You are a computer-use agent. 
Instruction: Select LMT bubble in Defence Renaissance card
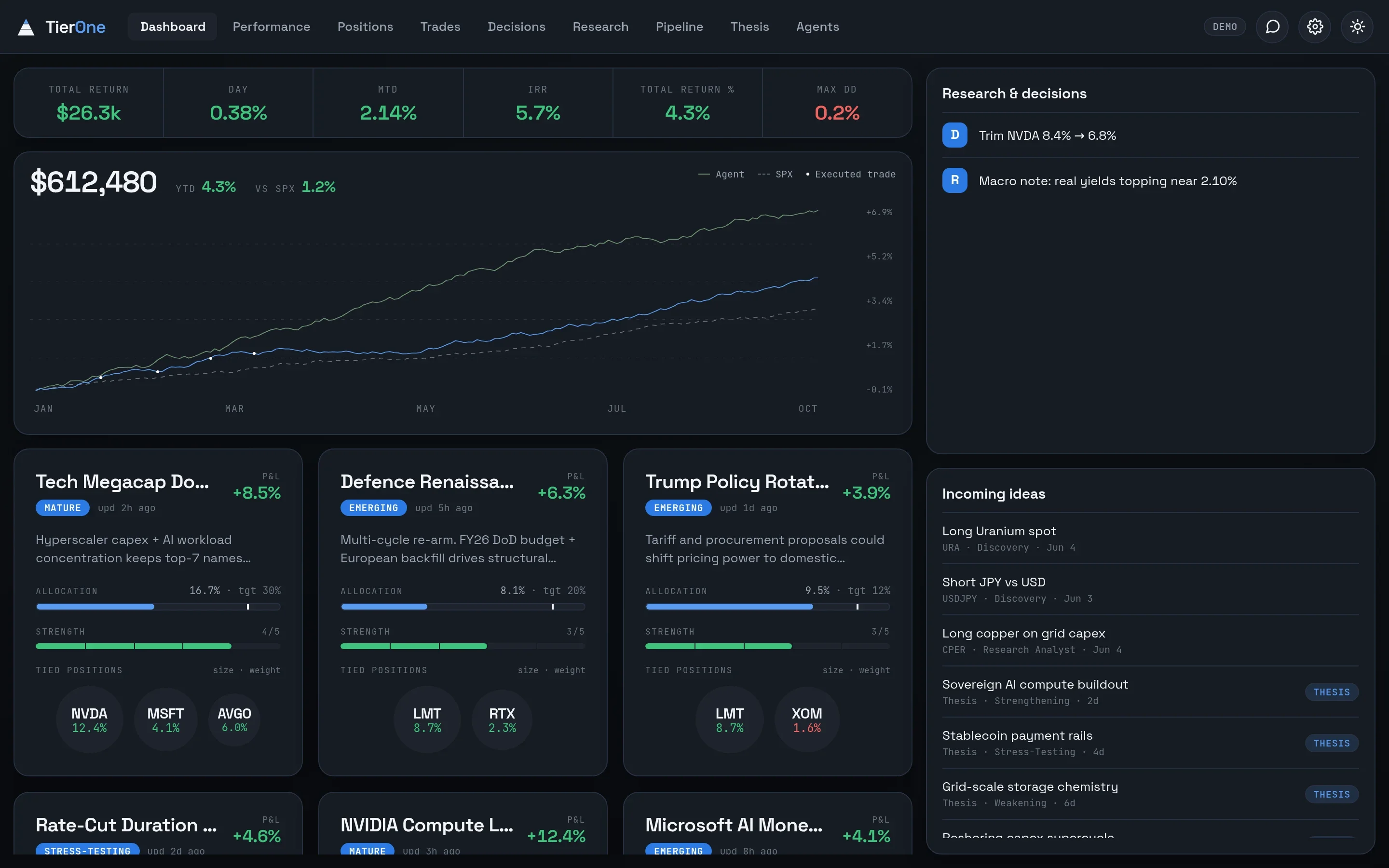click(427, 720)
